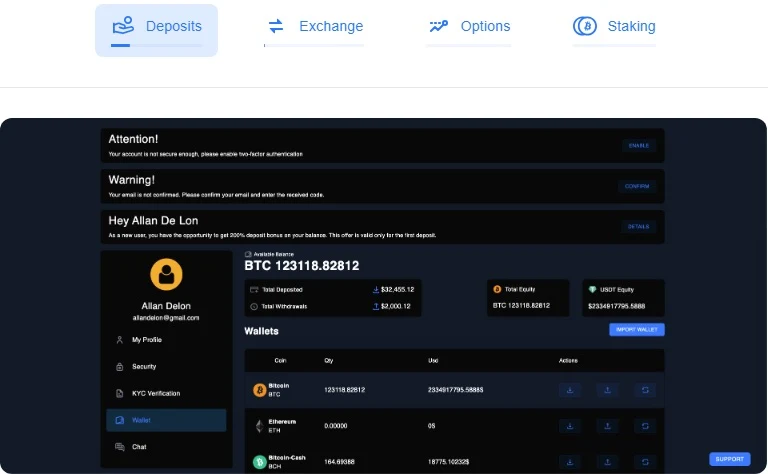Click the Bitcoin-Cash withdraw icon
Screen dimensions: 768x474
point(607,462)
